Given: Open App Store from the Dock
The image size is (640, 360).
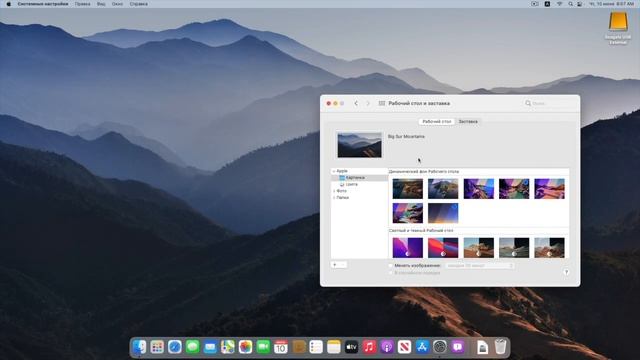Looking at the screenshot, I should click(x=422, y=347).
